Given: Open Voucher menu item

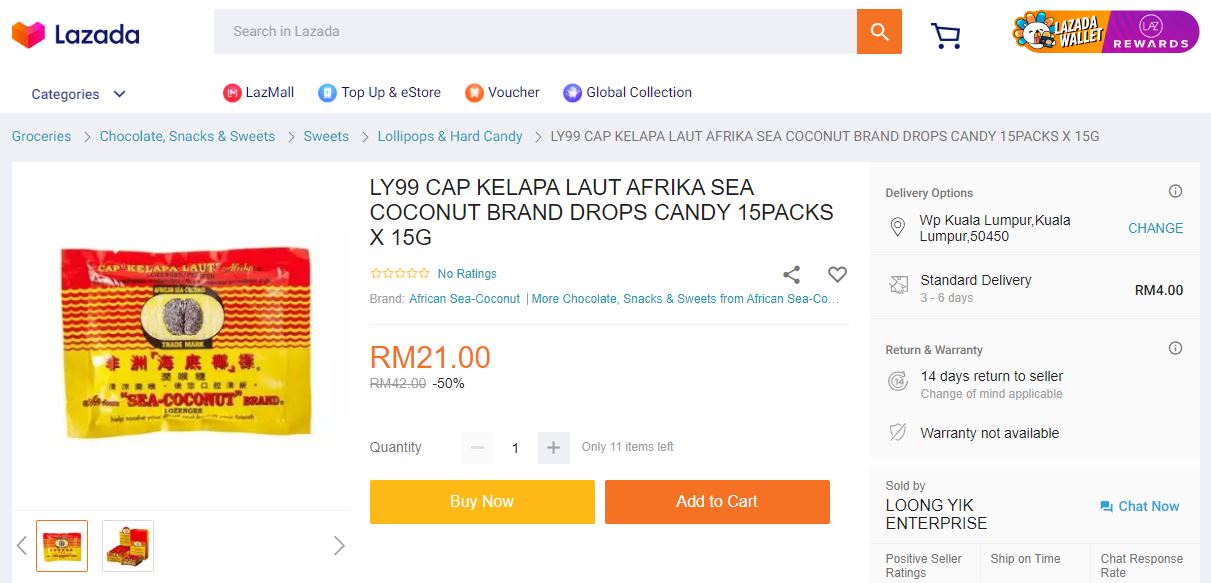Looking at the screenshot, I should (502, 93).
